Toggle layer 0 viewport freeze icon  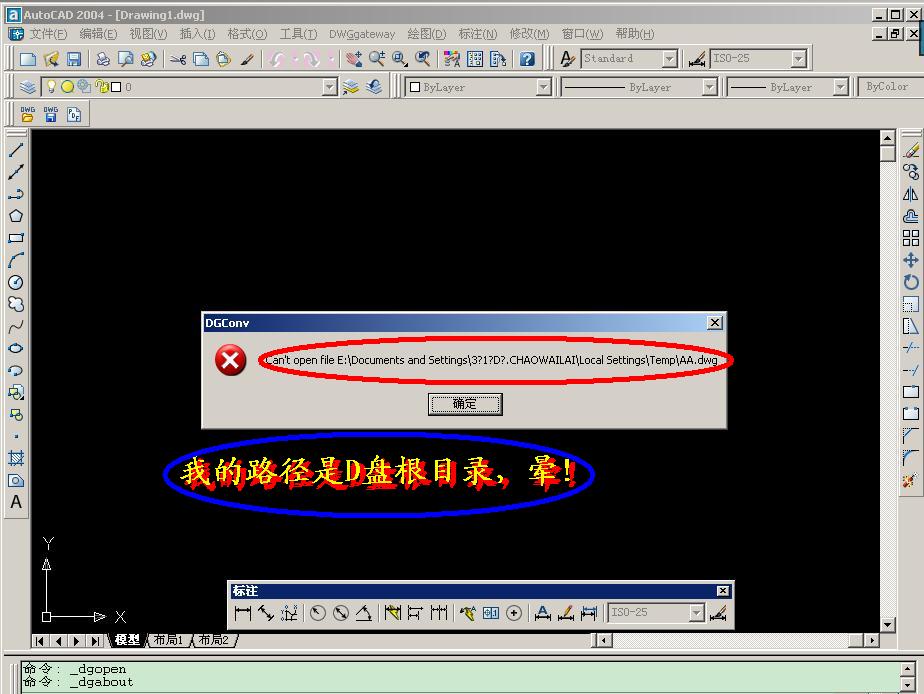tap(84, 87)
